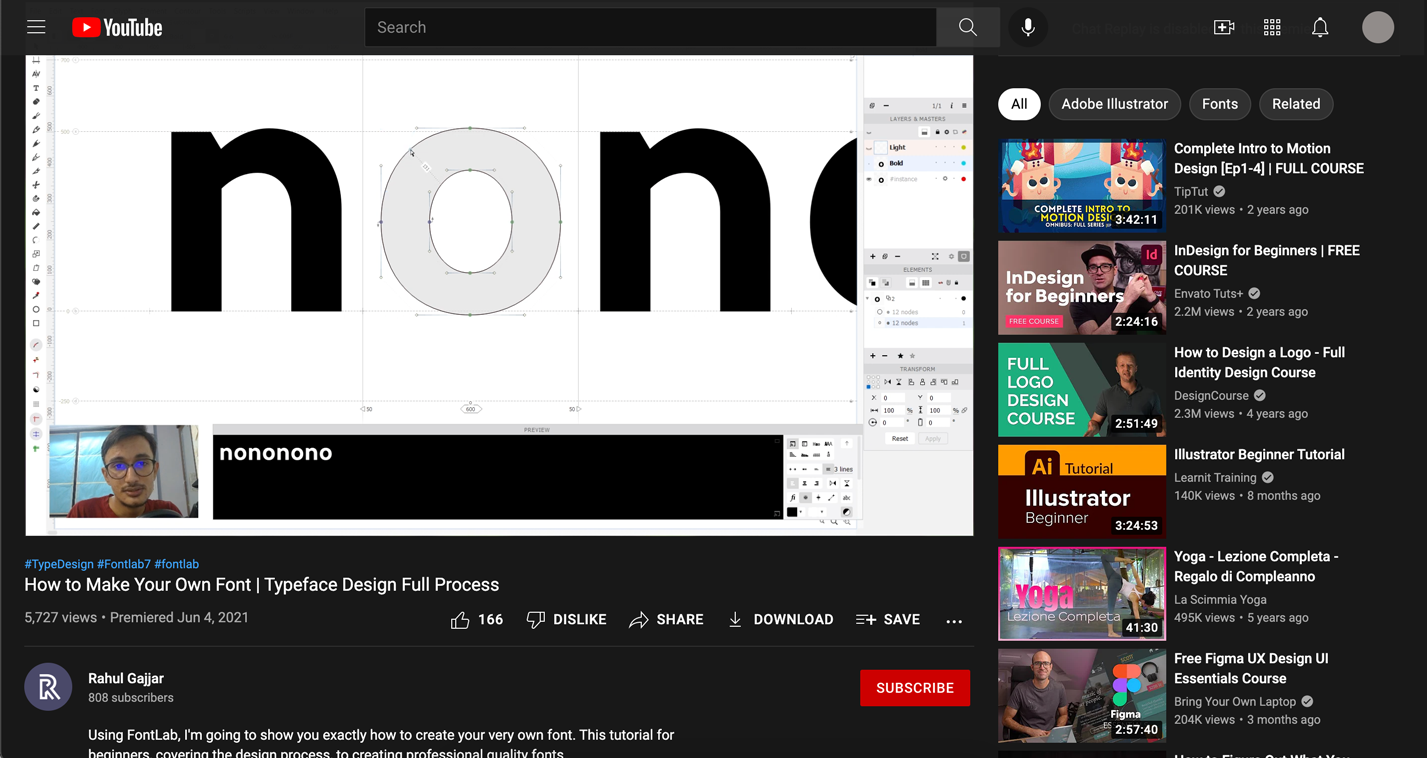Open the #Fontlab7 hashtag link
This screenshot has height=758, width=1427.
pyautogui.click(x=124, y=564)
